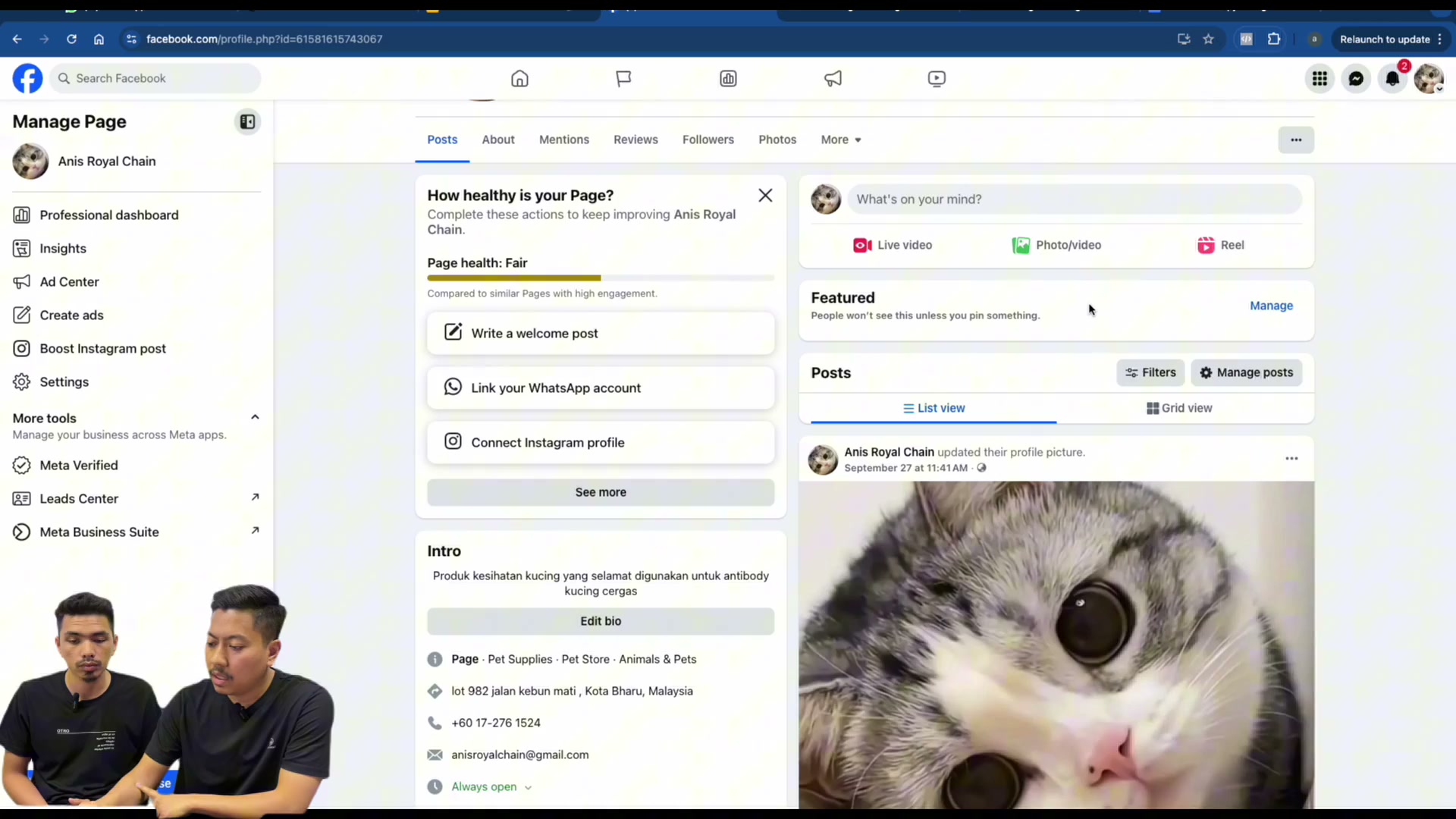Click the See more button

[x=601, y=492]
